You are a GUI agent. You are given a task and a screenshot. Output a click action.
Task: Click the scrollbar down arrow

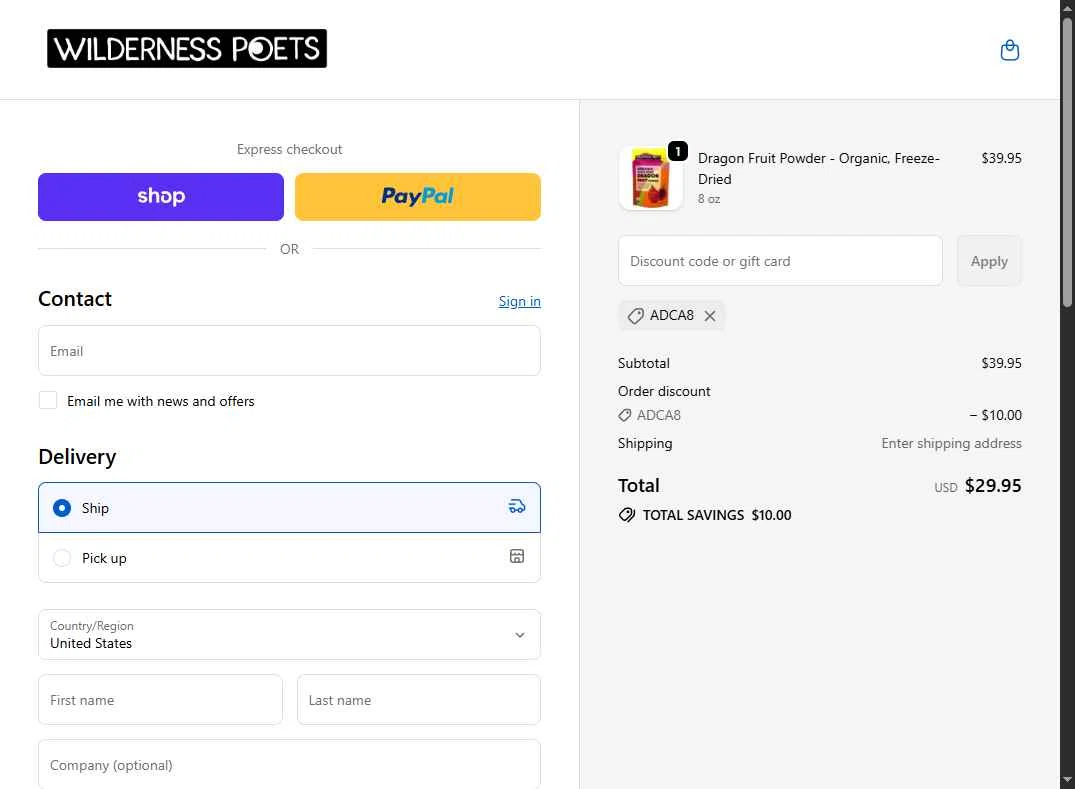click(1067, 781)
